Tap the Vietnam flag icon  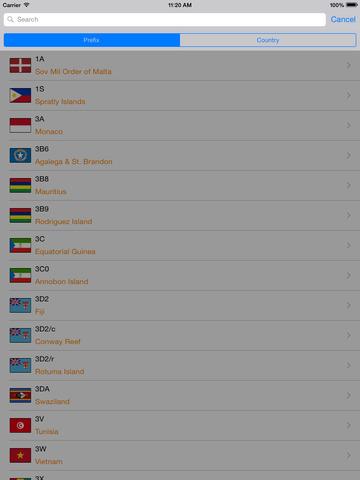pyautogui.click(x=20, y=455)
